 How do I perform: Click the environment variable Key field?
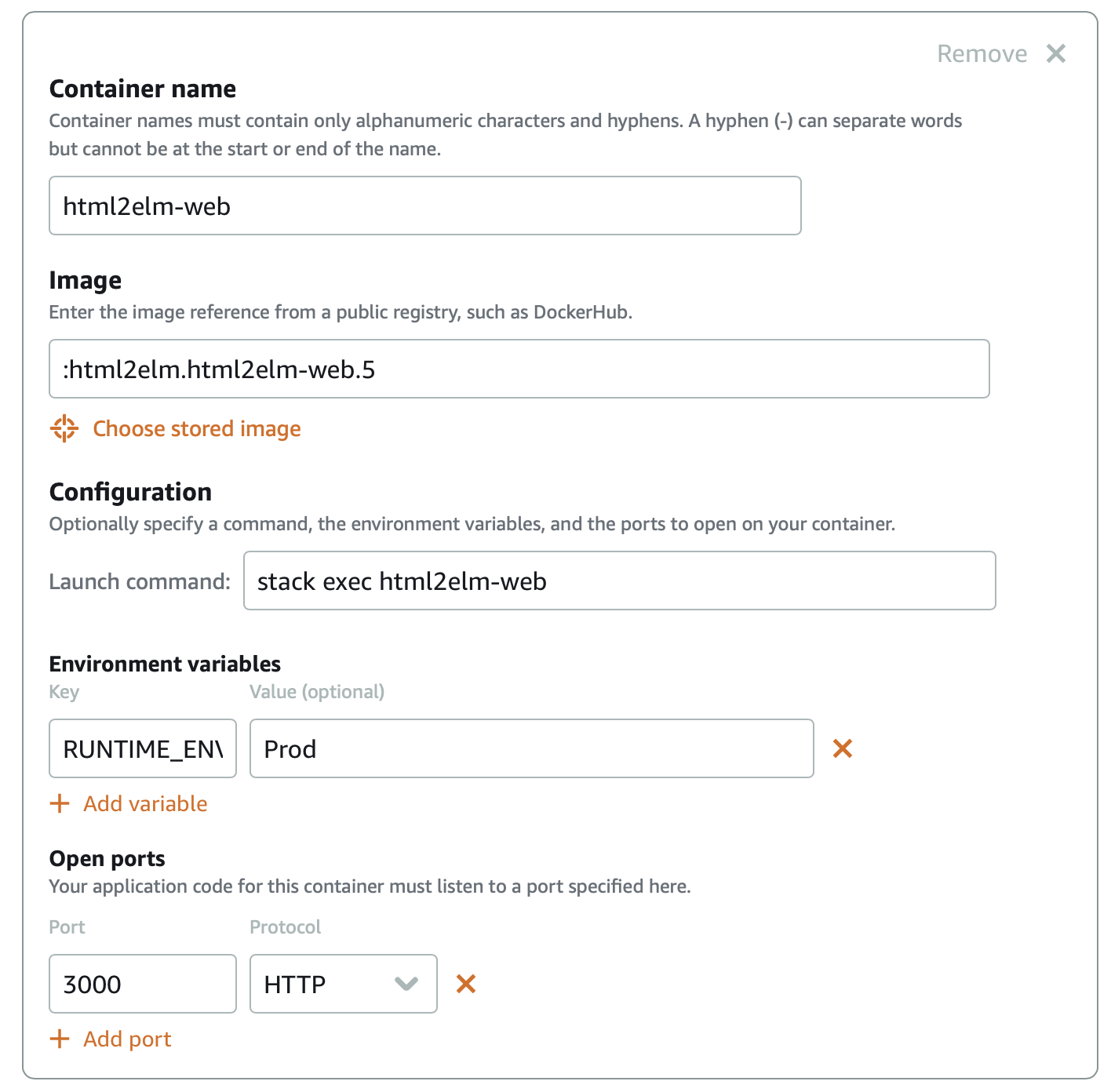tap(143, 748)
